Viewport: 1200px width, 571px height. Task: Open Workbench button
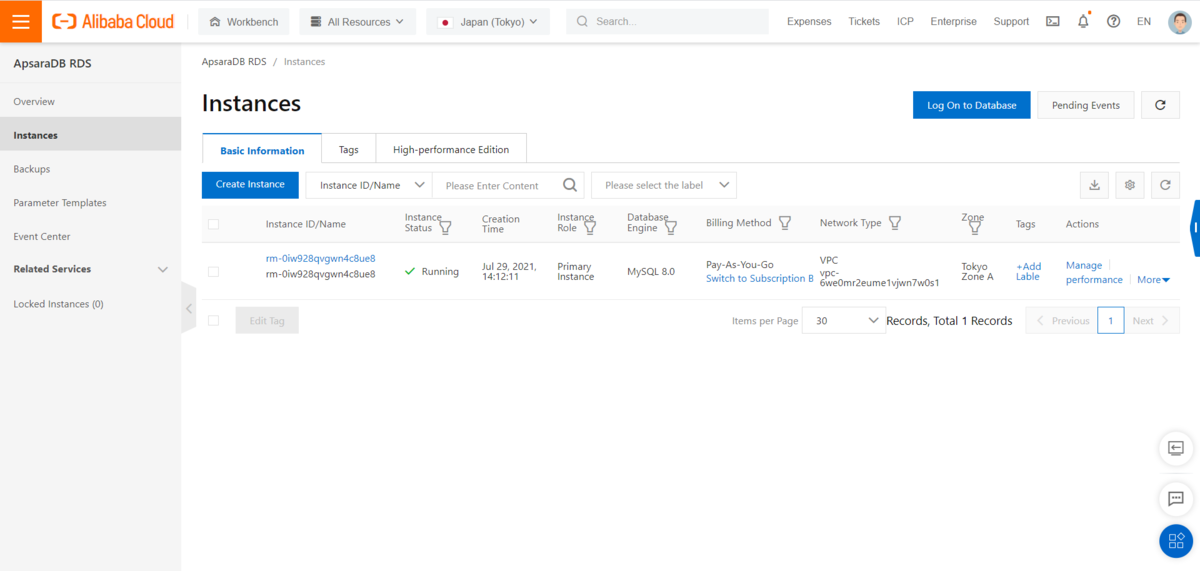click(244, 21)
